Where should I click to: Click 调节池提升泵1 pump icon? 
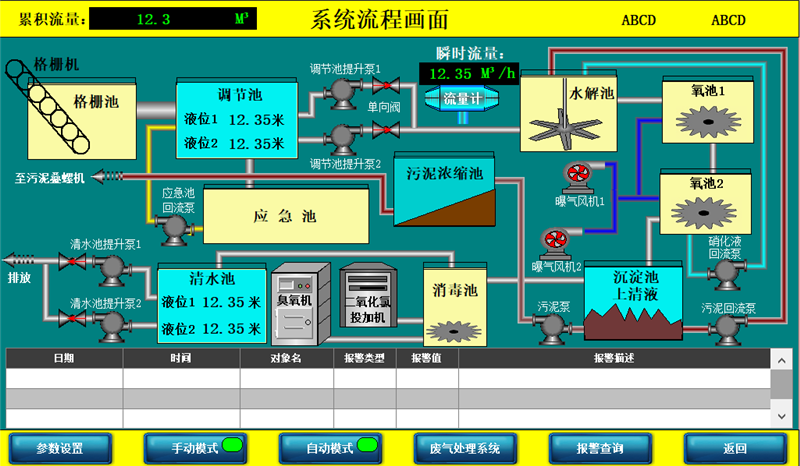click(x=343, y=91)
